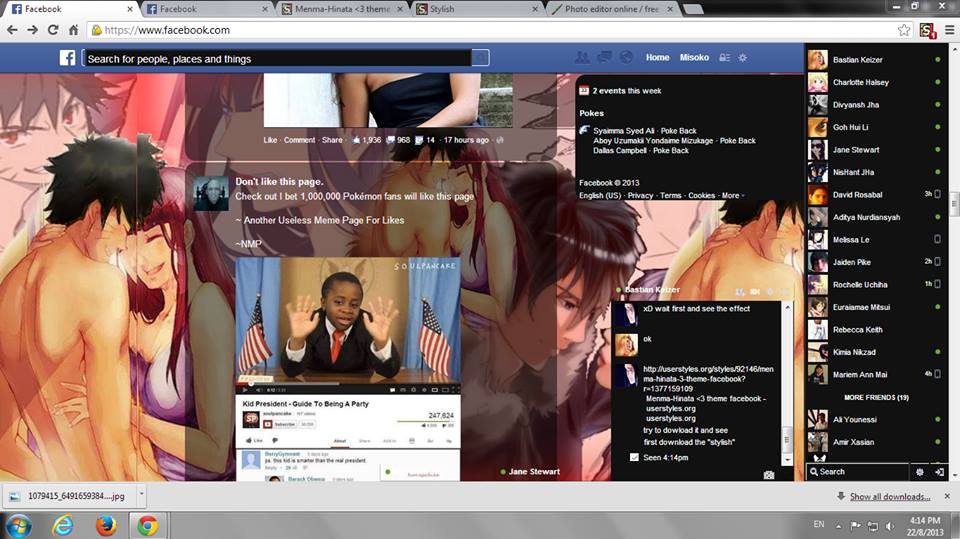Switch to Stylish tab
The image size is (960, 539).
(476, 9)
